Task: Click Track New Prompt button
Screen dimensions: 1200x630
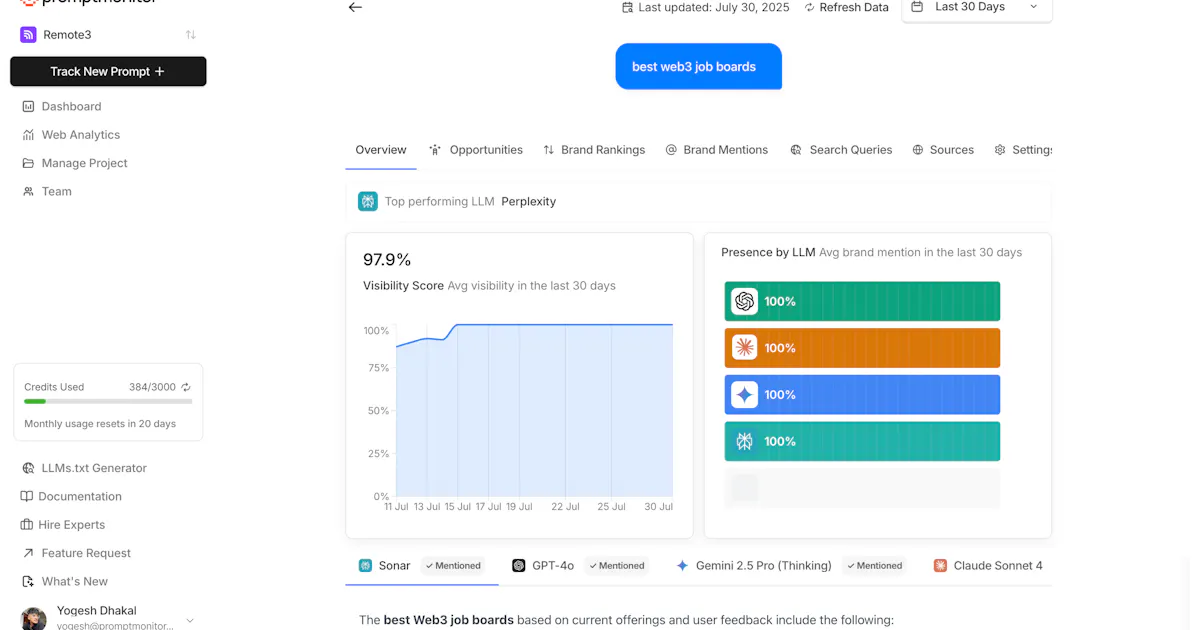Action: (x=108, y=71)
